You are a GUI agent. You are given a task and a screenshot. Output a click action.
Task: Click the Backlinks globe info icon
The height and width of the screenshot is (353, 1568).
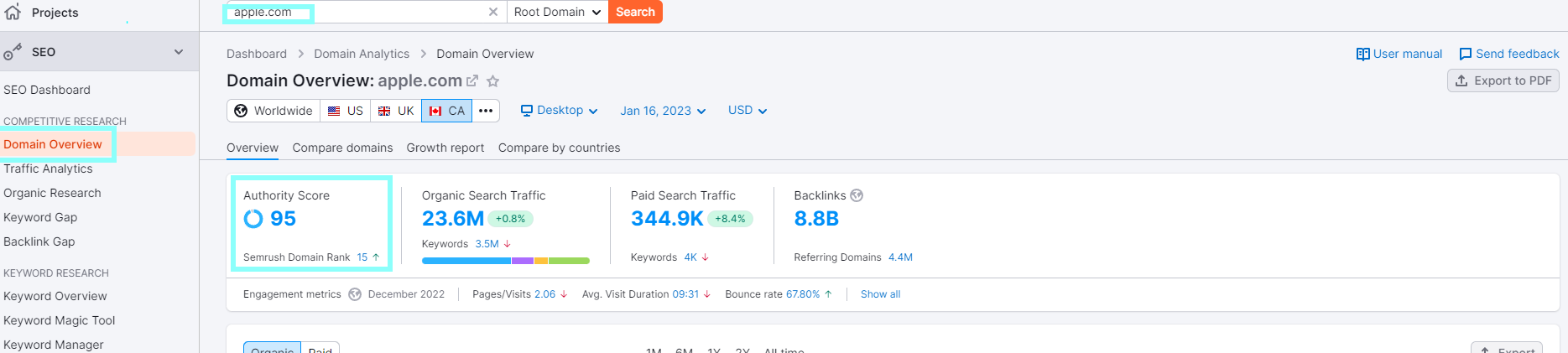coord(857,195)
